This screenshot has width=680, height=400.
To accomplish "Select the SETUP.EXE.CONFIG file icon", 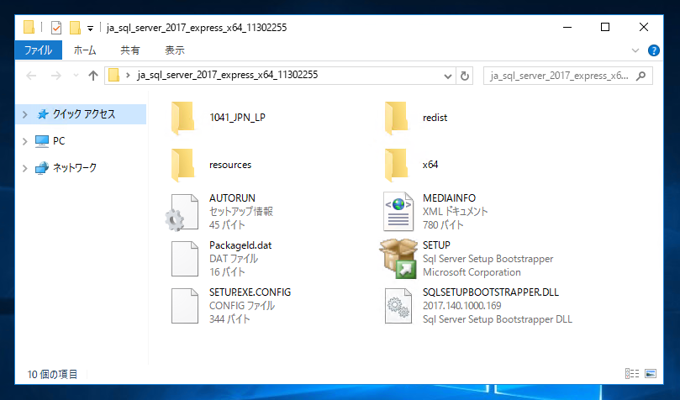I will (184, 306).
